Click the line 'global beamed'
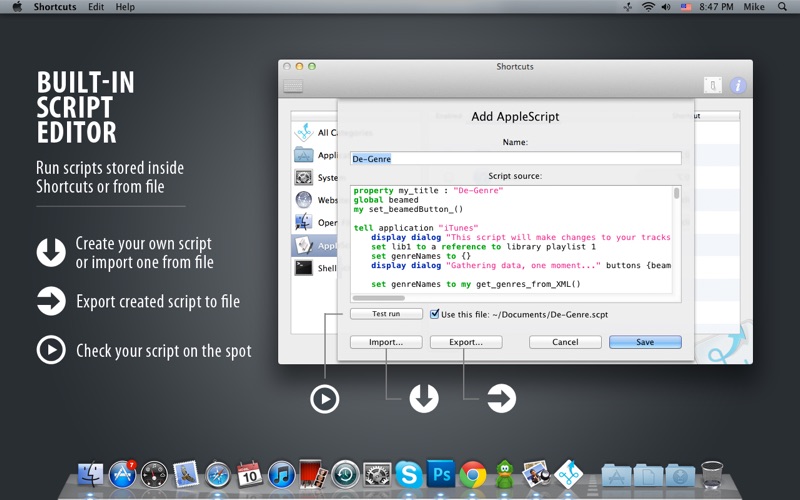The width and height of the screenshot is (800, 500). (x=386, y=200)
